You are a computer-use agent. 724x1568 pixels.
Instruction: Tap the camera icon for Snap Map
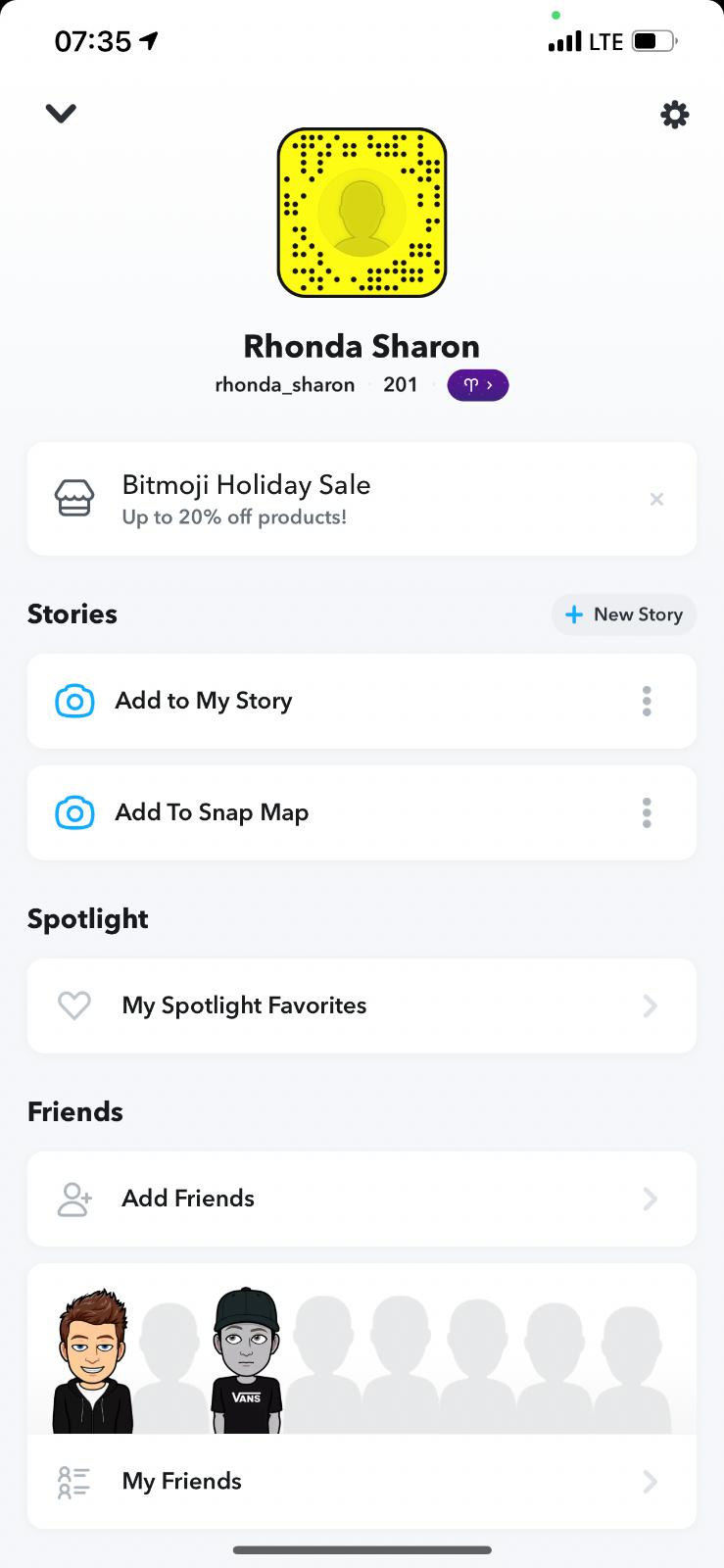click(75, 813)
